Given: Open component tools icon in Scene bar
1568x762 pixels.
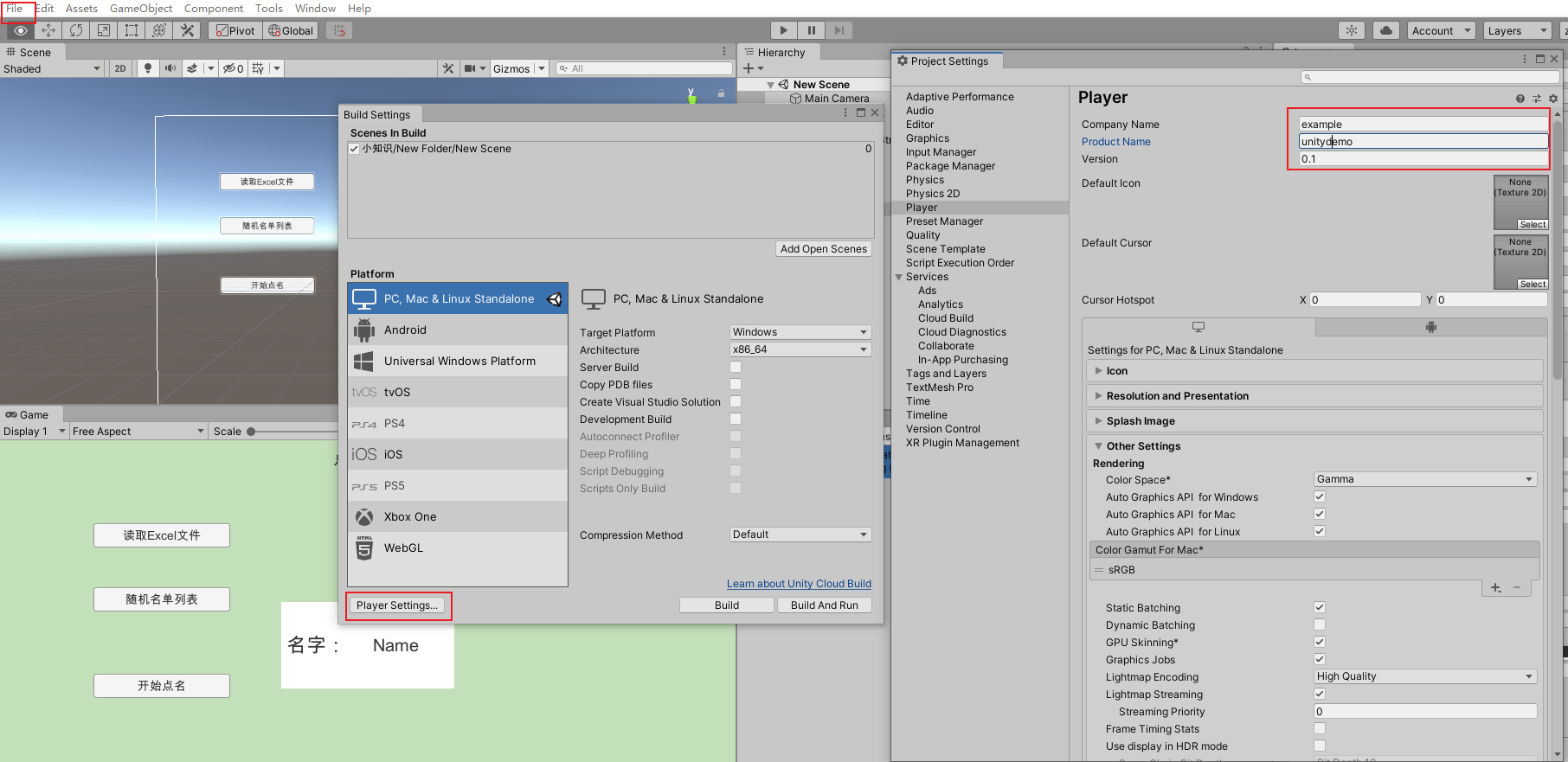Looking at the screenshot, I should point(447,68).
